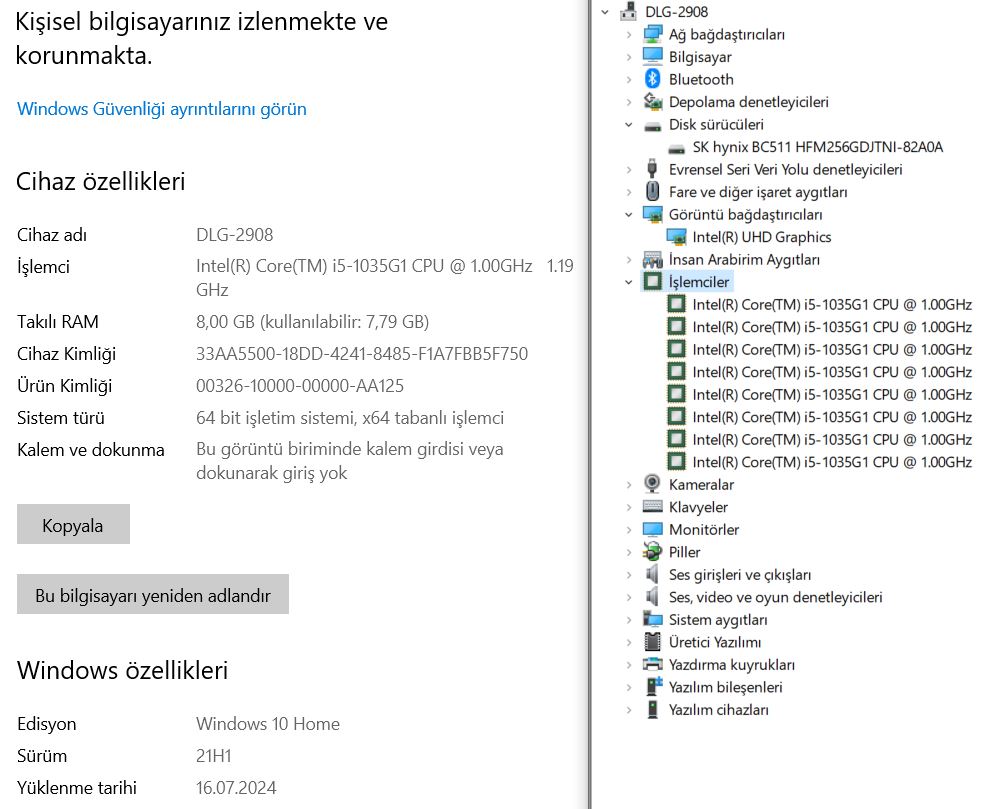Expand the Sistem aygıtları category
This screenshot has width=1006, height=809.
click(629, 620)
